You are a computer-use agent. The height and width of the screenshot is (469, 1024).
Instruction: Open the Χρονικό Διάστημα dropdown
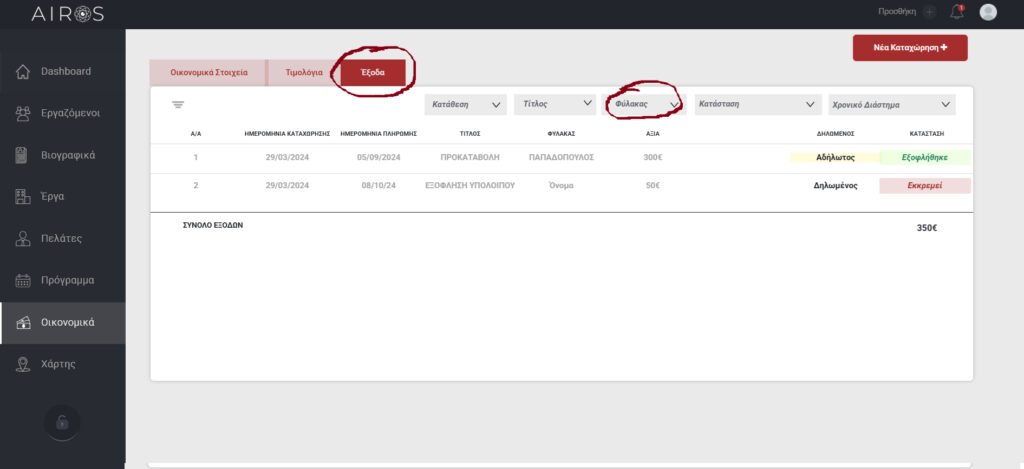pos(892,104)
